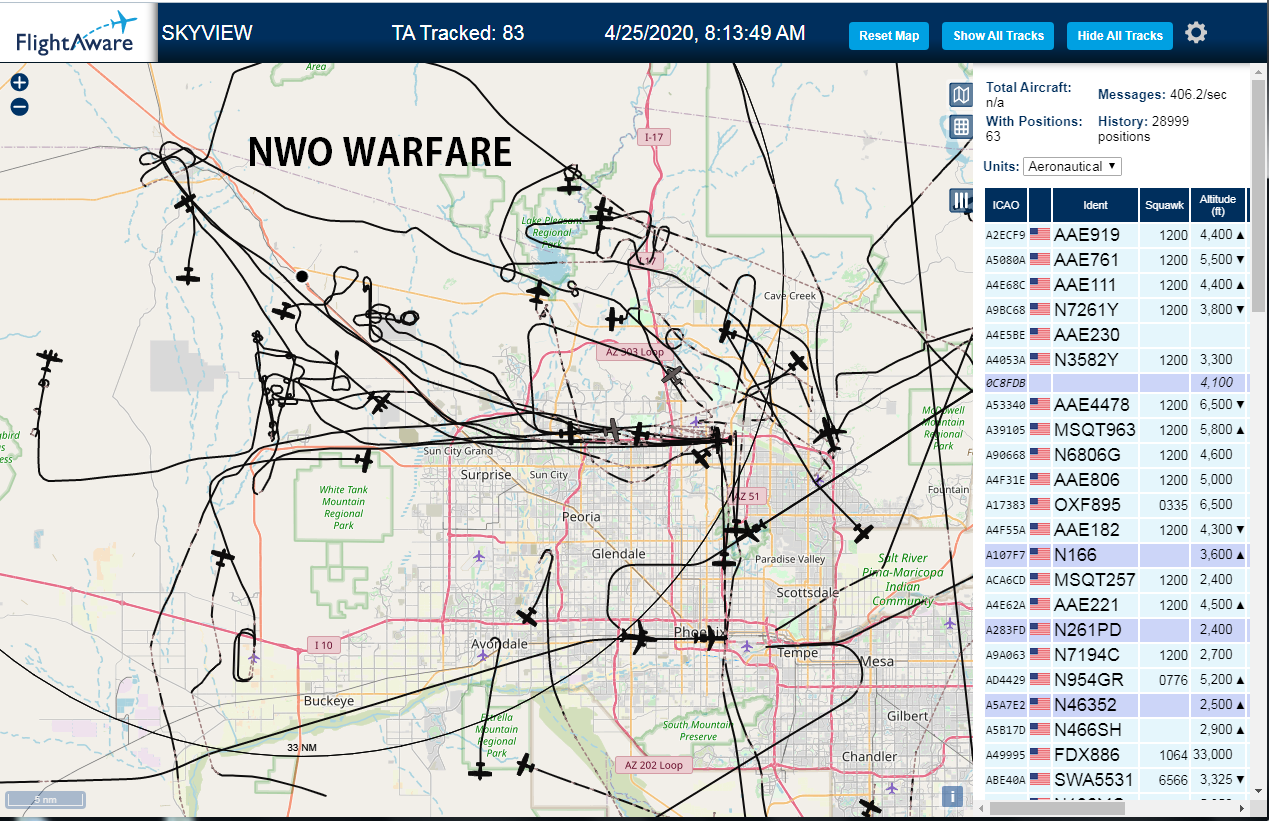Select aircraft row AAE761
Image resolution: width=1269 pixels, height=821 pixels.
tap(1116, 260)
